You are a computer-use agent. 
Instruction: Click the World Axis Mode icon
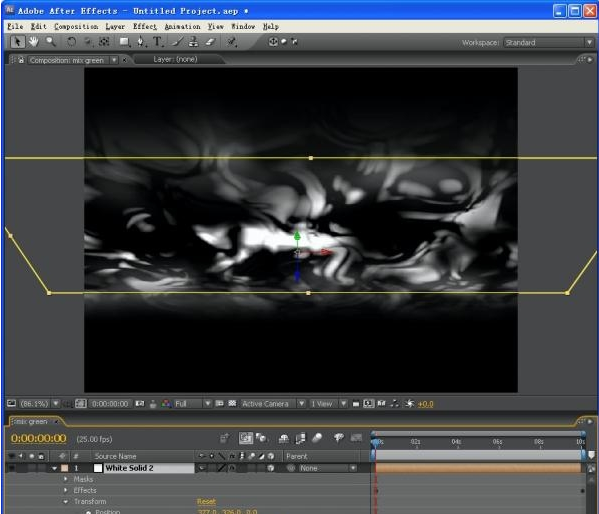point(284,41)
